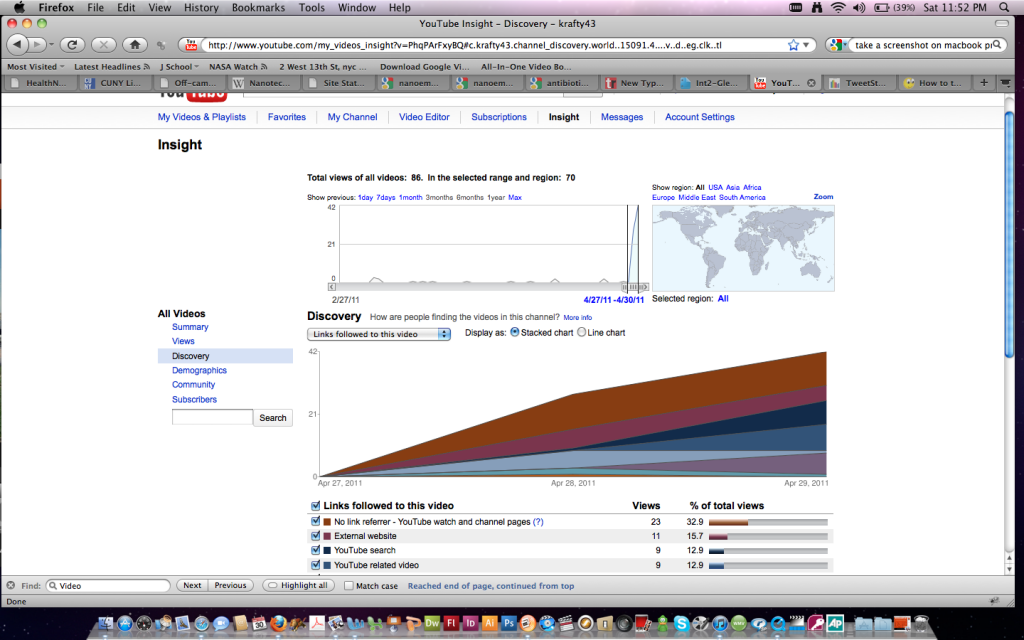Open the list all tabs dropdown
The image size is (1024, 640).
coord(1005,83)
